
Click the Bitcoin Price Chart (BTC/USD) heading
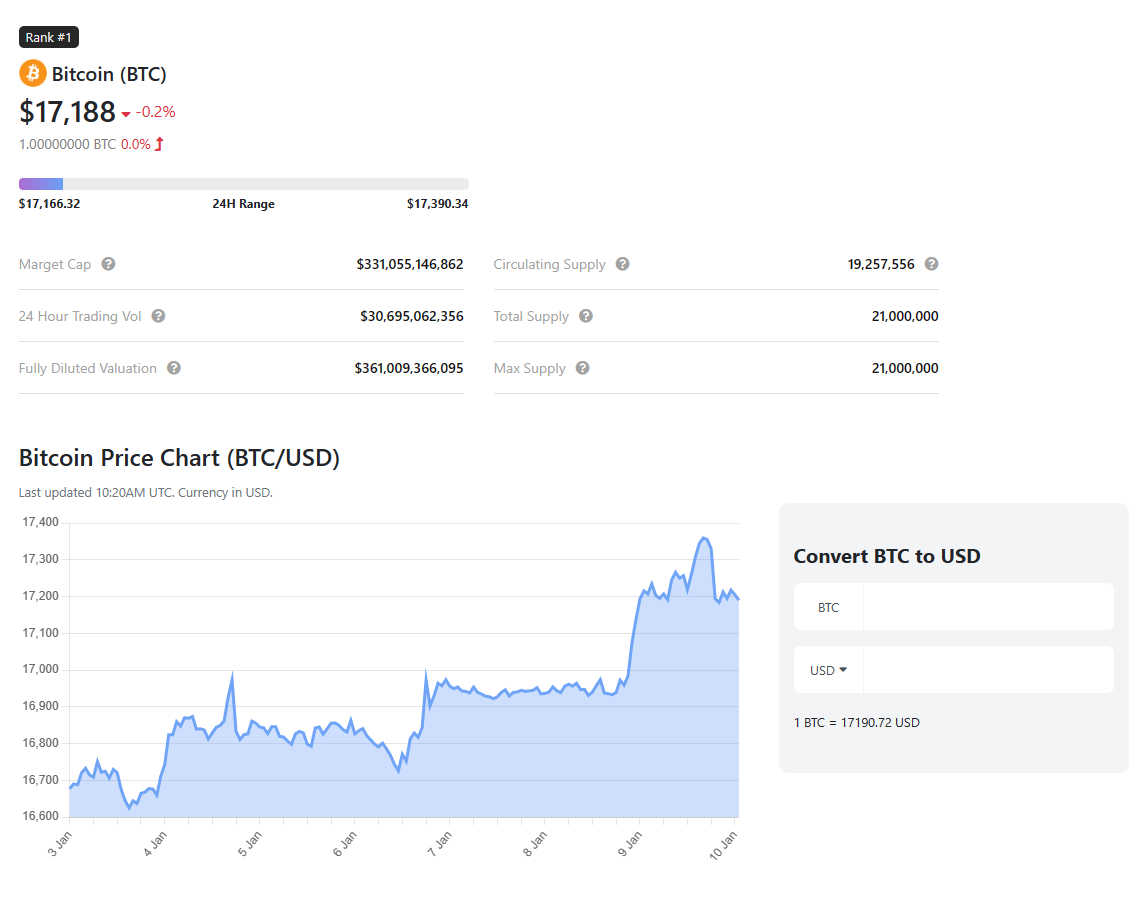pos(179,458)
